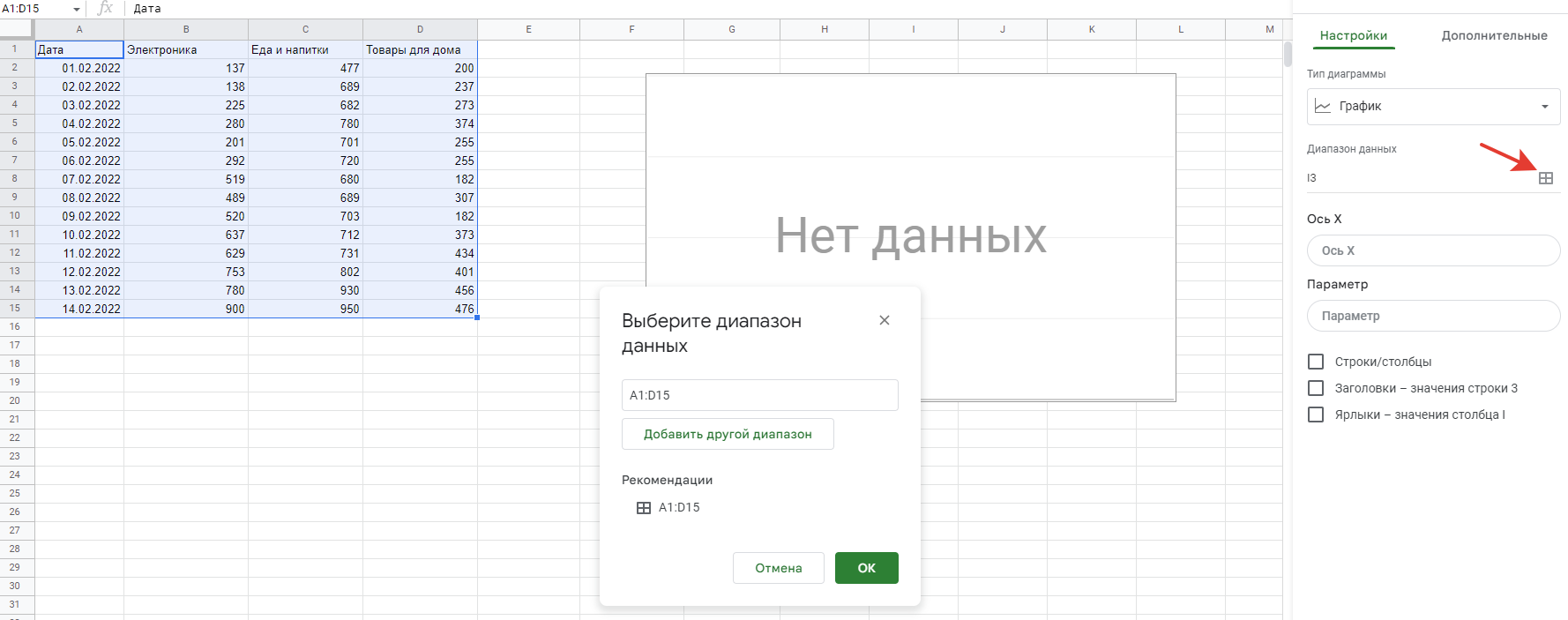Open the Тип диаграммы dropdown arrow

pyautogui.click(x=1544, y=107)
